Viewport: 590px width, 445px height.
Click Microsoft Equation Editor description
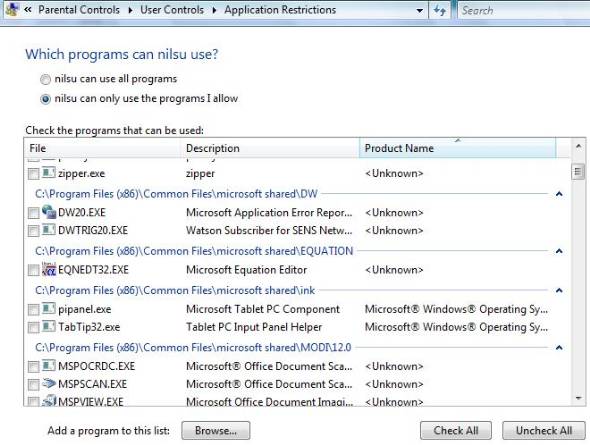point(246,270)
